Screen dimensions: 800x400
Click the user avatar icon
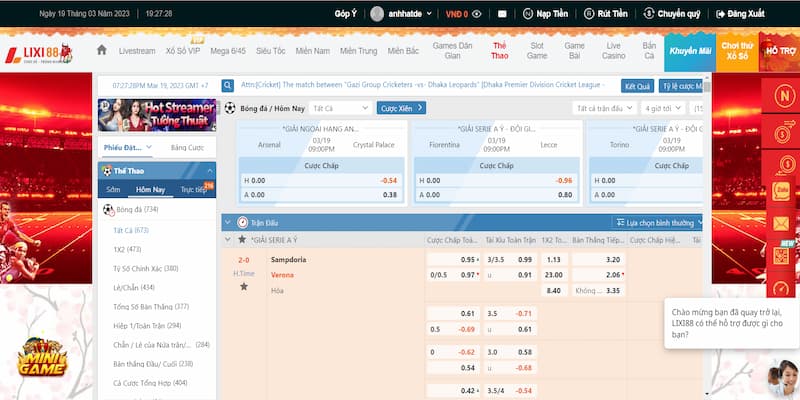377,14
